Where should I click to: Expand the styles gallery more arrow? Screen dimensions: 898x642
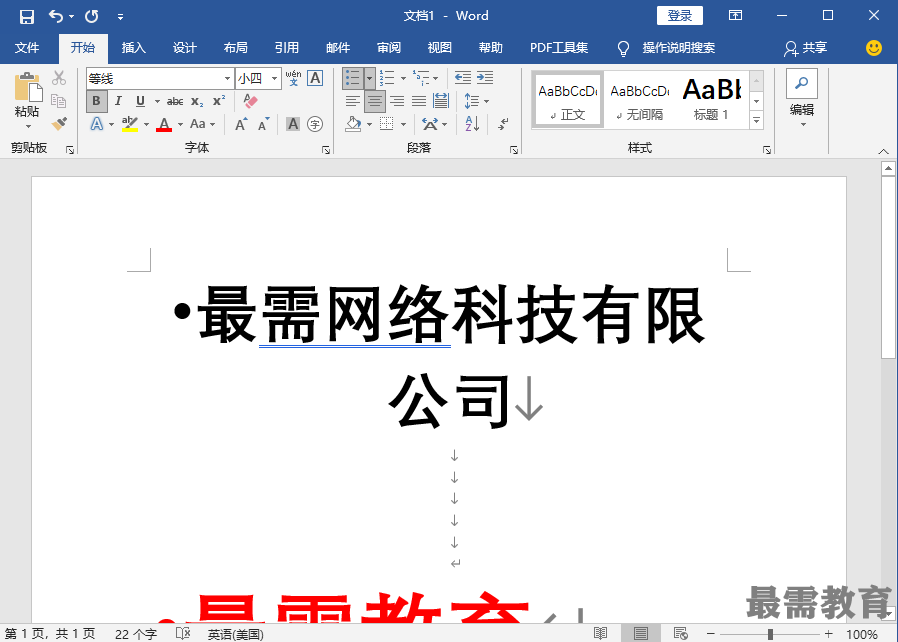[757, 121]
